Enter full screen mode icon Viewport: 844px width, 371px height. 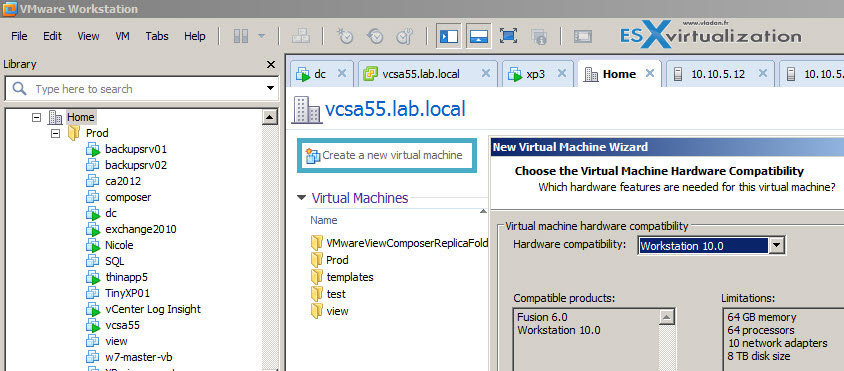[508, 36]
